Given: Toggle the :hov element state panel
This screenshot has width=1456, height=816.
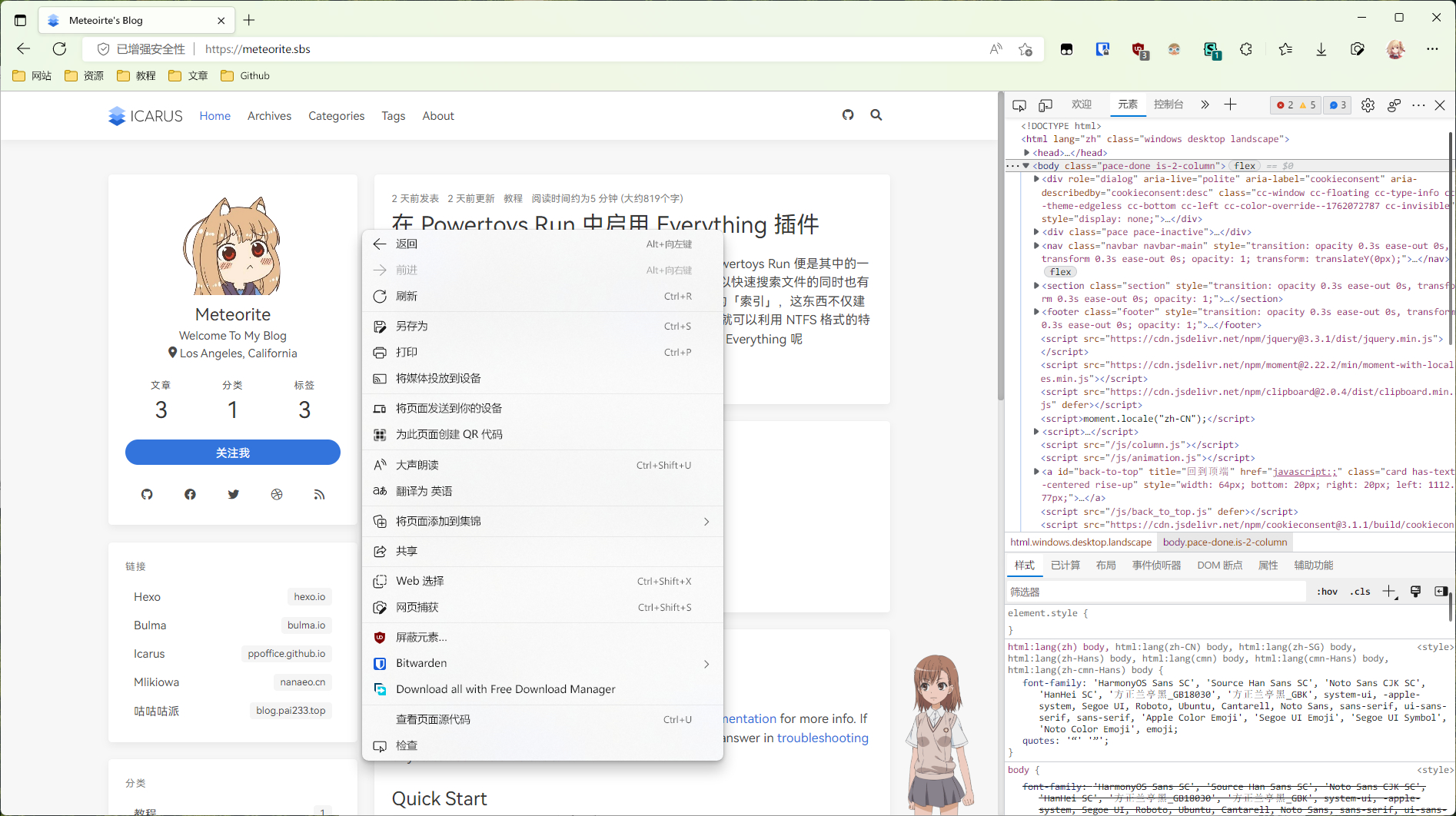Looking at the screenshot, I should tap(1327, 592).
